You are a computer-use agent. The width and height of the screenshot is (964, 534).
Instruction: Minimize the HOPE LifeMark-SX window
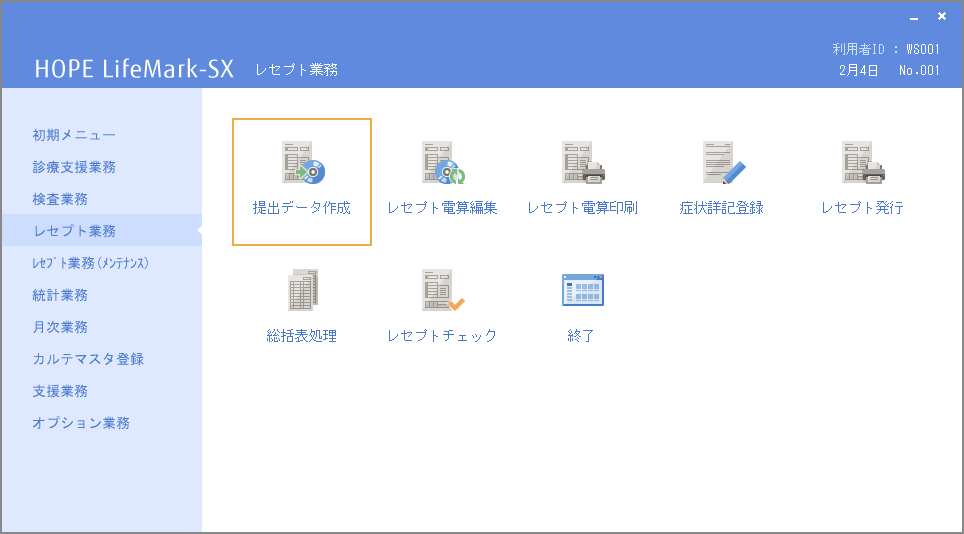tap(914, 17)
